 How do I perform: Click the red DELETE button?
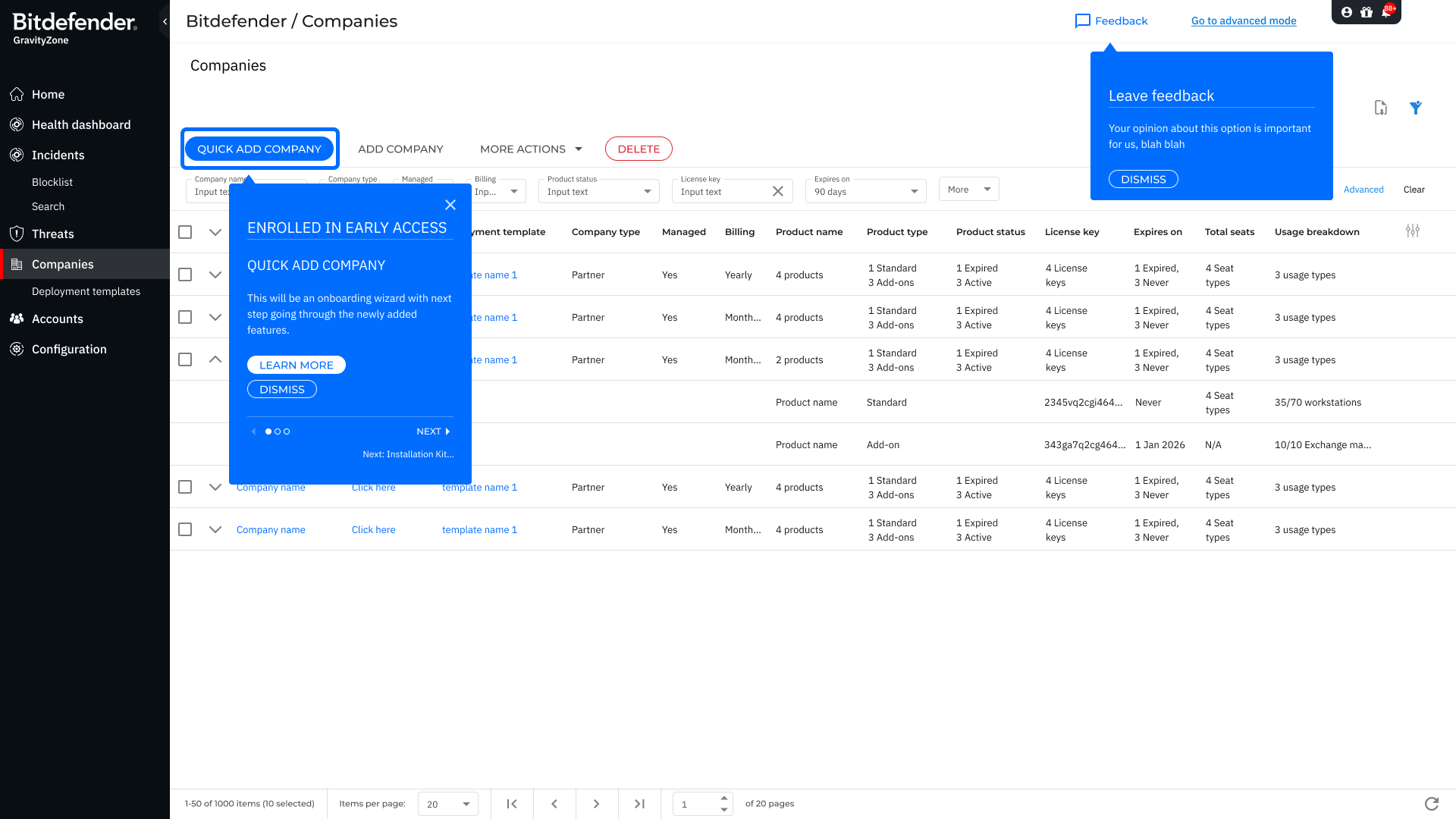tap(639, 149)
